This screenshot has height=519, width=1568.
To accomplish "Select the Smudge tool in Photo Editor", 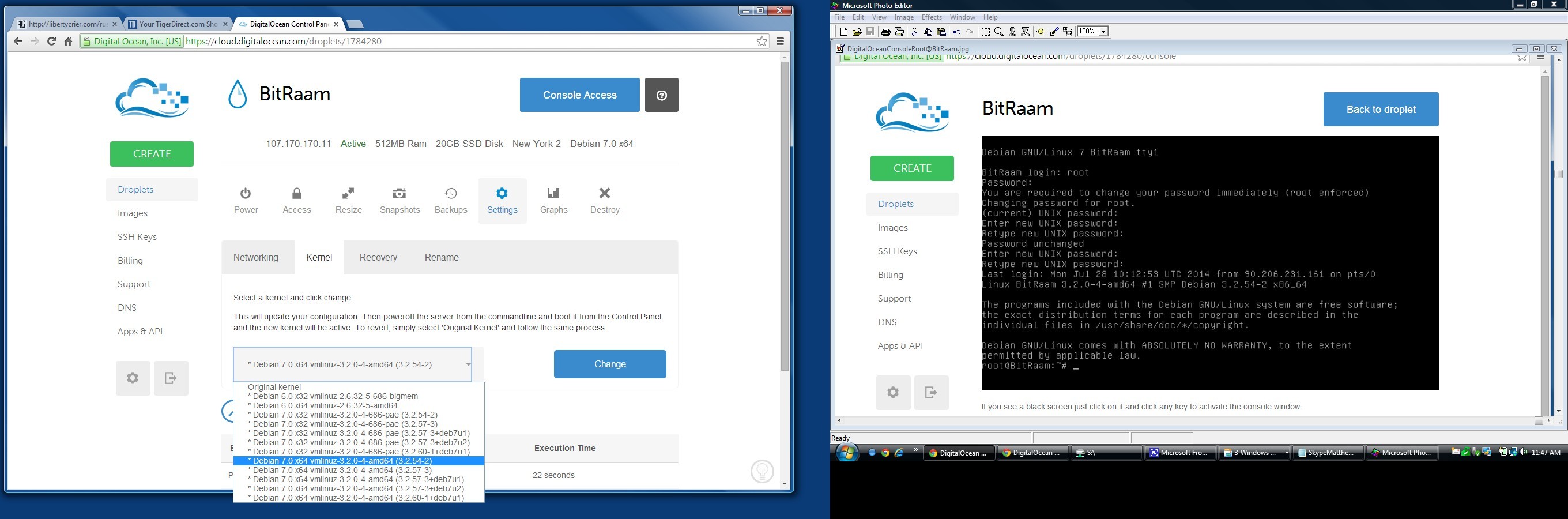I will [1012, 32].
